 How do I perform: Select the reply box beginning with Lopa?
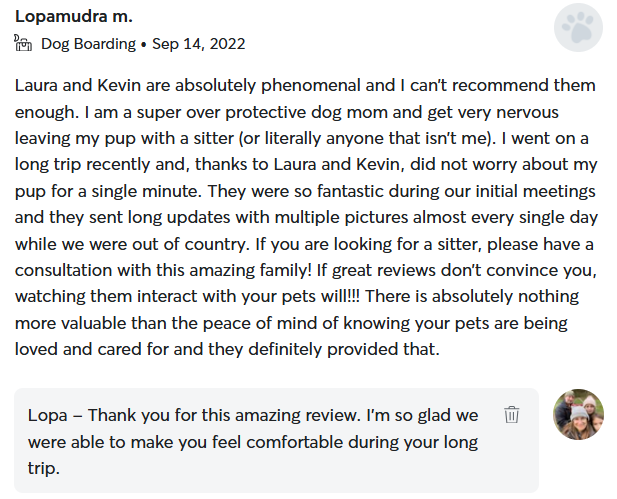click(276, 440)
